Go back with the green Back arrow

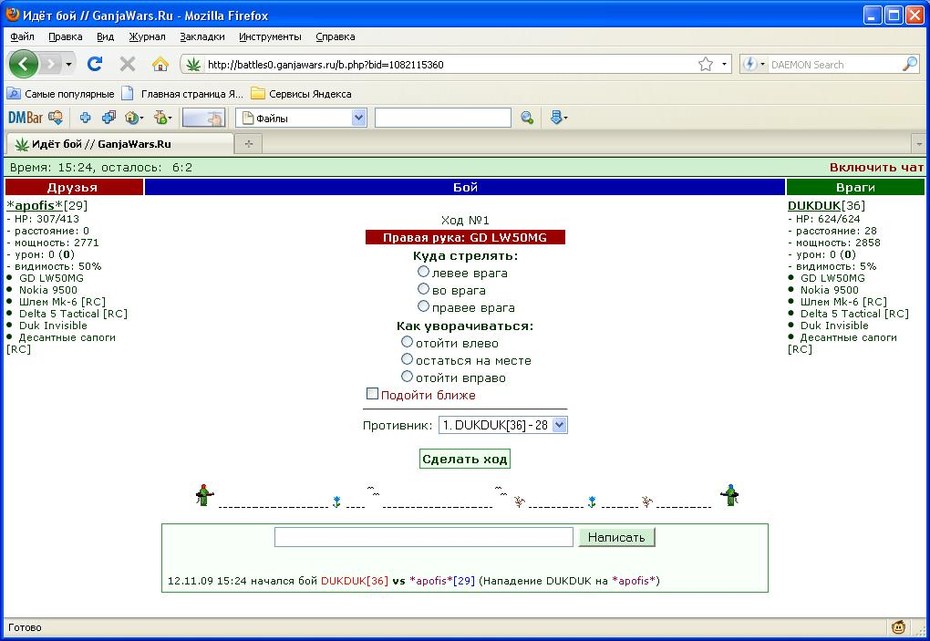pyautogui.click(x=23, y=63)
